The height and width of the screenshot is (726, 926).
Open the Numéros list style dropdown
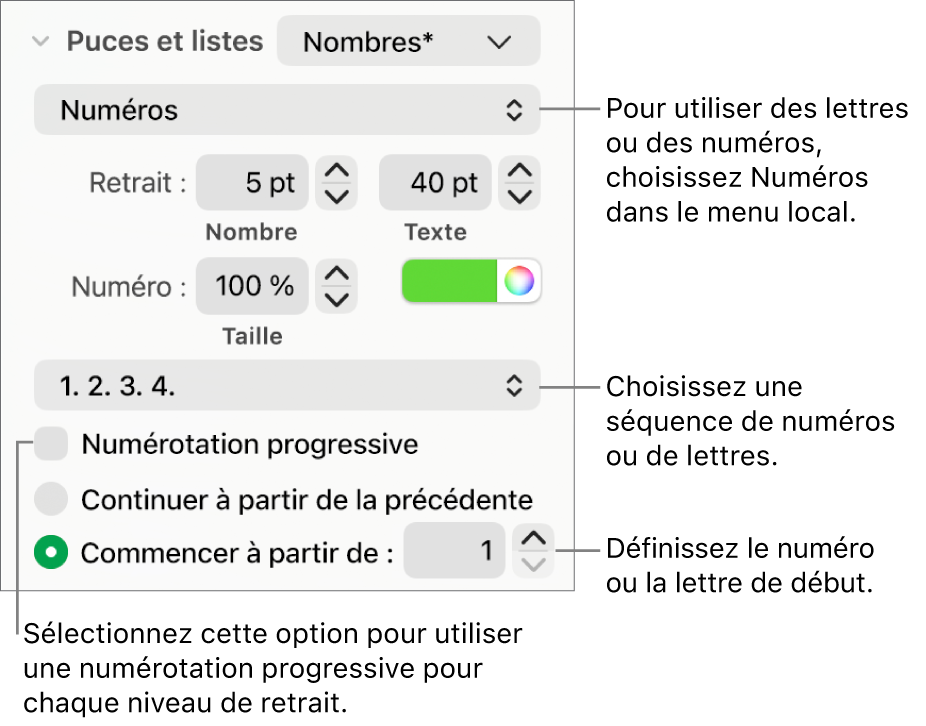(x=286, y=110)
